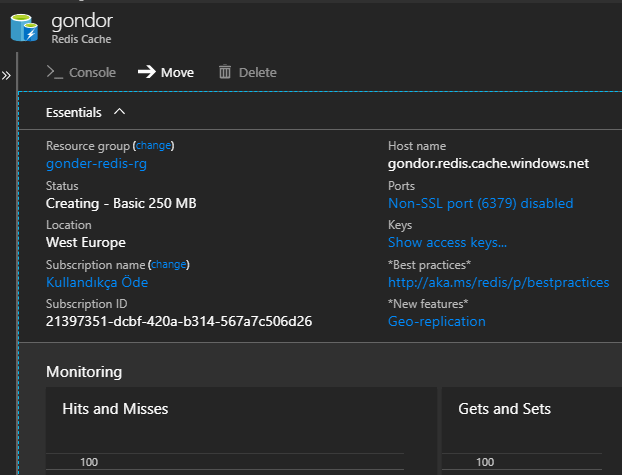Viewport: 622px width, 475px height.
Task: Click the gondor.redis.cache.windows.net host name
Action: pyautogui.click(x=488, y=163)
